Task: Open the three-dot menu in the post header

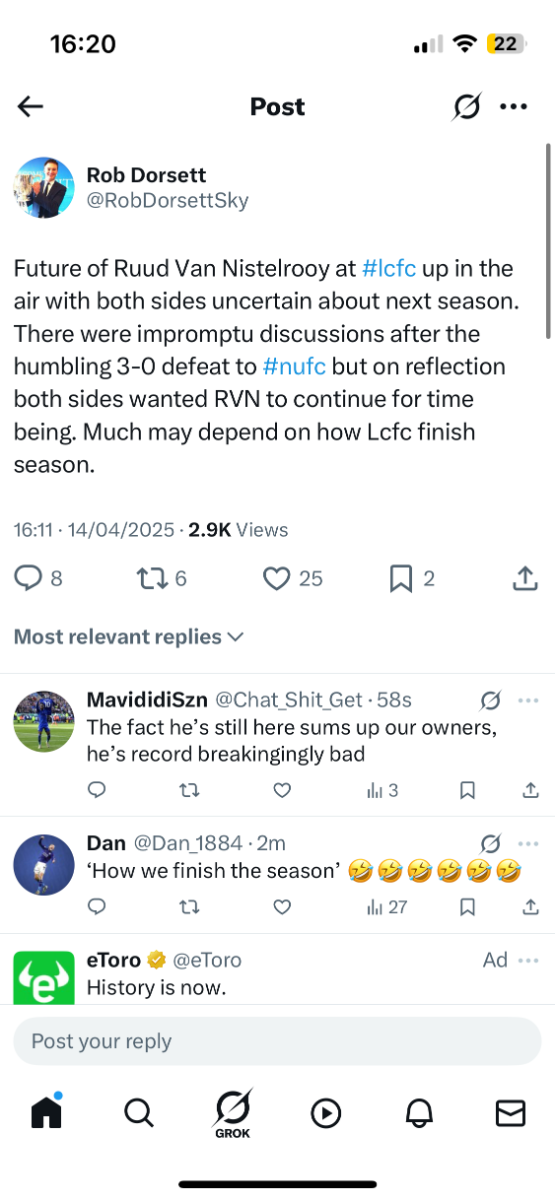Action: [x=513, y=107]
